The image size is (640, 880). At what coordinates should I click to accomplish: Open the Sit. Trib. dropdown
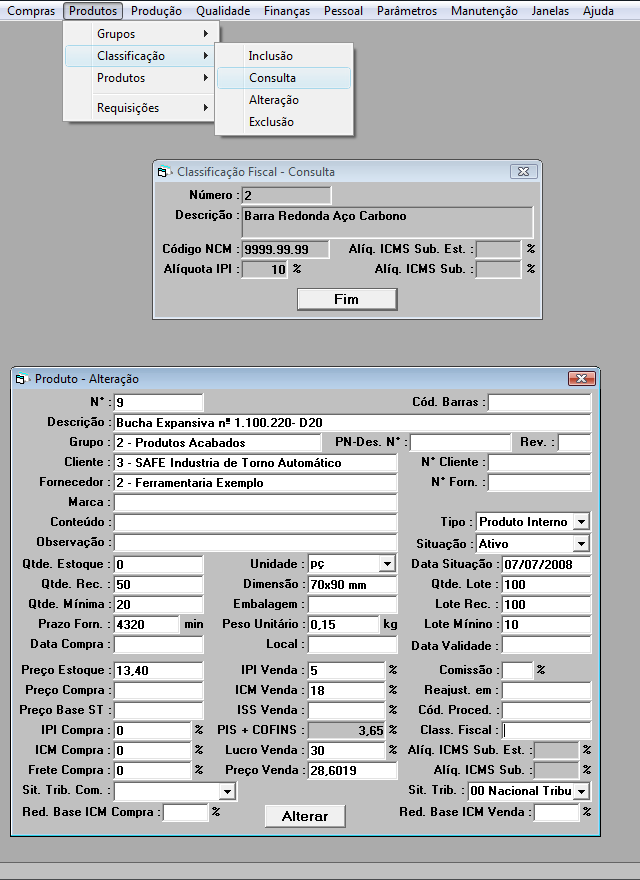point(582,792)
